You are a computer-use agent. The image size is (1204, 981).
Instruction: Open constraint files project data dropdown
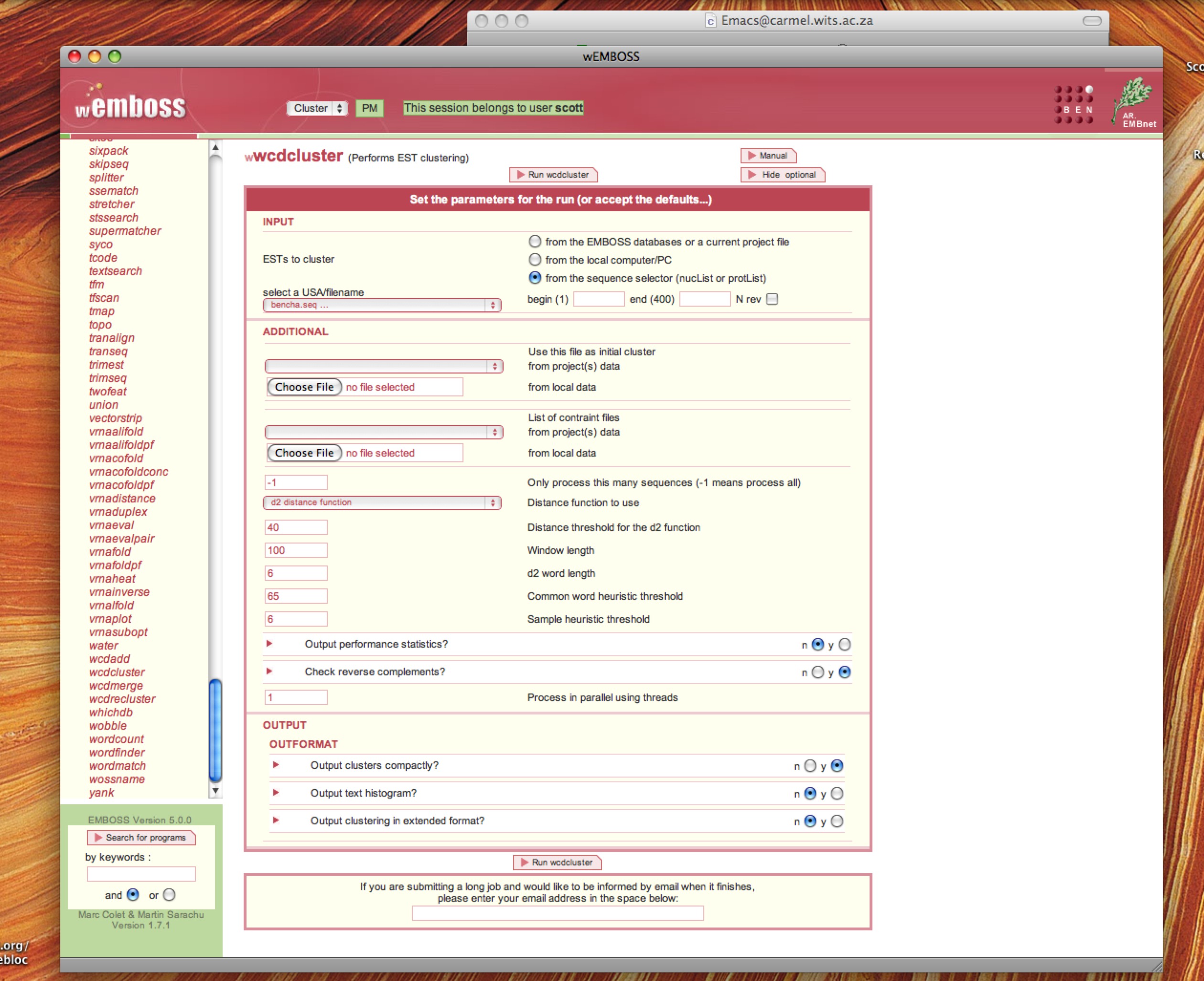click(x=384, y=432)
